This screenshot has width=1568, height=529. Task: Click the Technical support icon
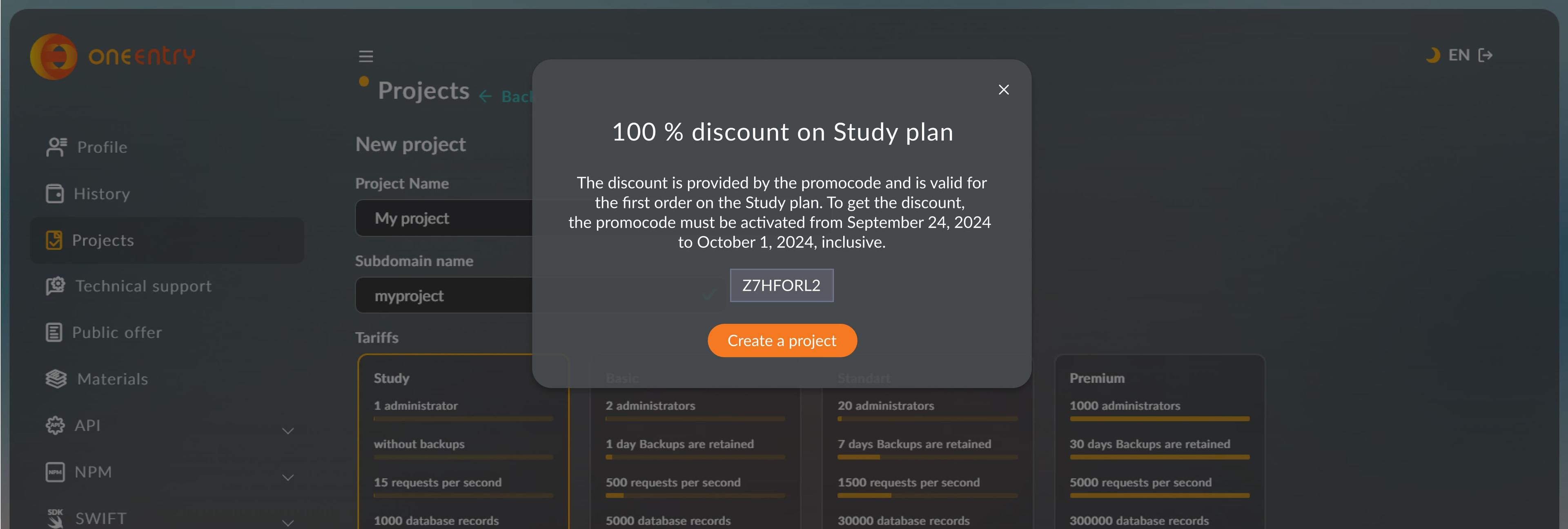[x=56, y=286]
